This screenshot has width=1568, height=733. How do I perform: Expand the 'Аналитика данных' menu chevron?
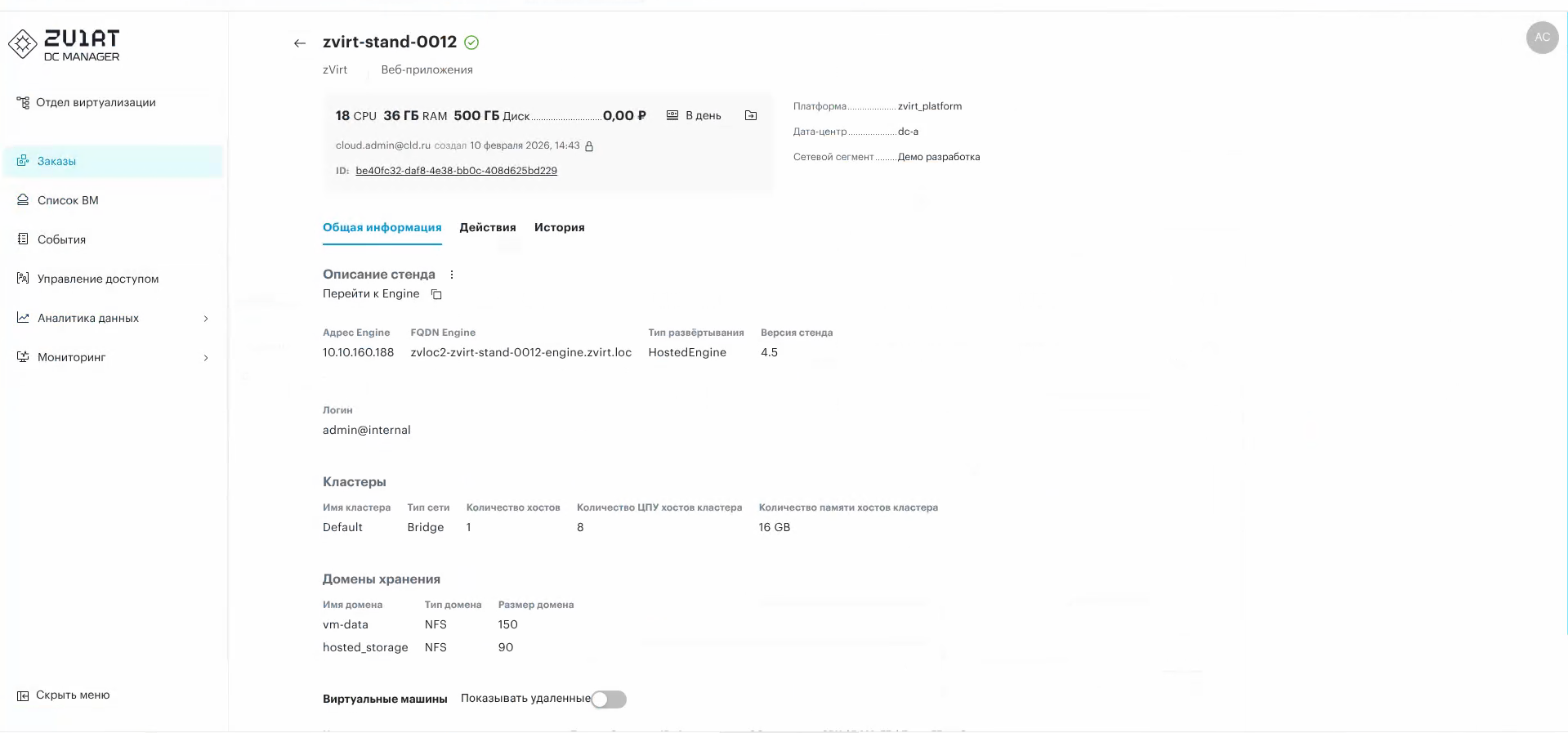206,319
